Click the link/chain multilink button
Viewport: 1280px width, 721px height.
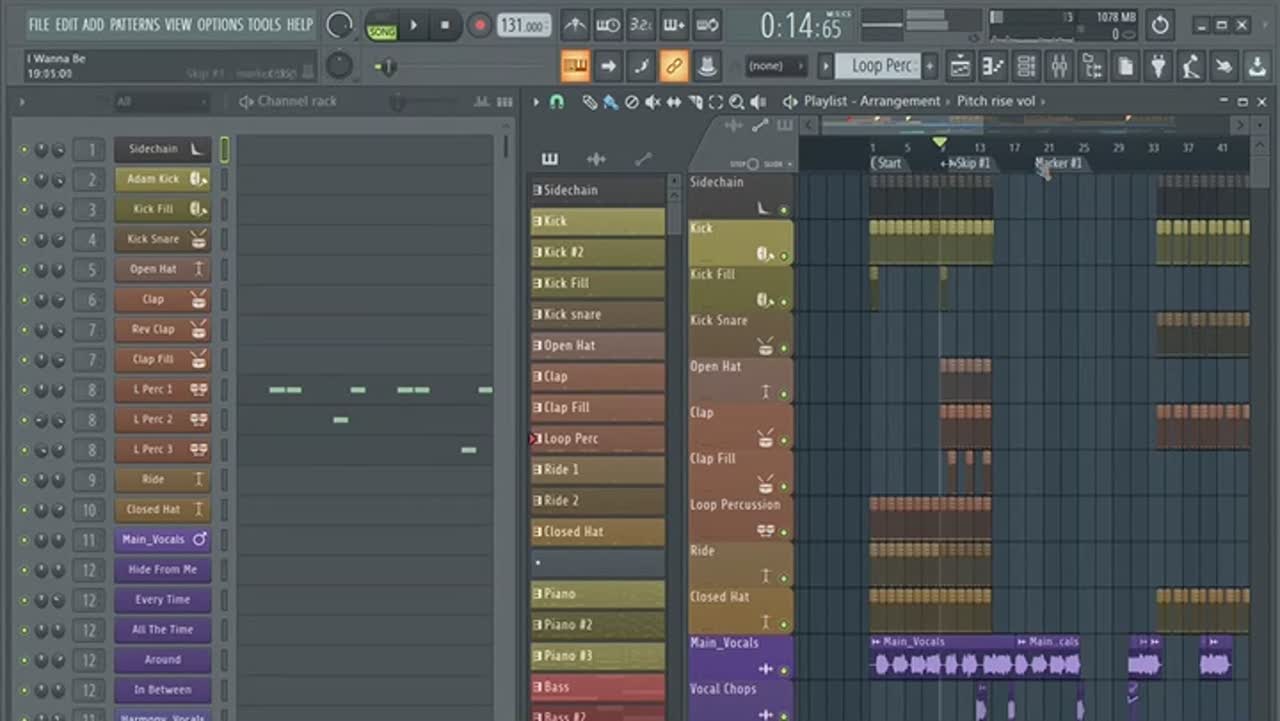(673, 67)
